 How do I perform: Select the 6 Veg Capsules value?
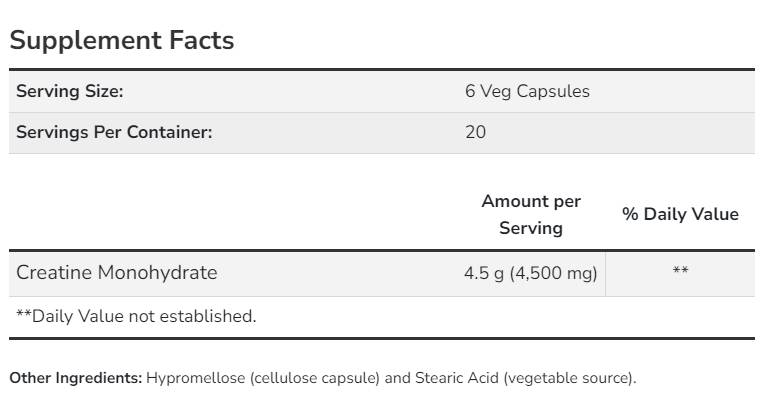coord(527,91)
